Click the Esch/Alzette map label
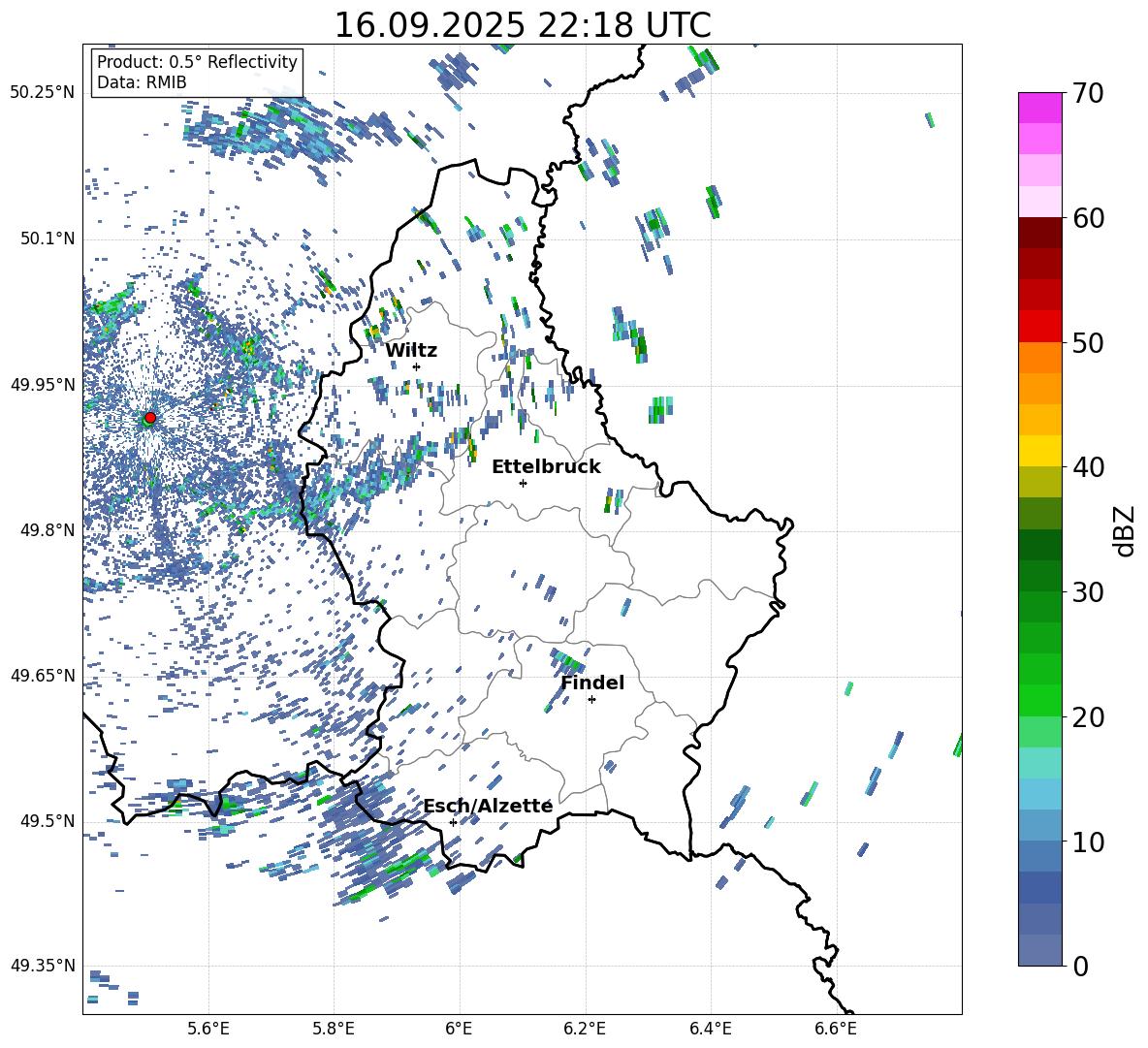 click(488, 806)
